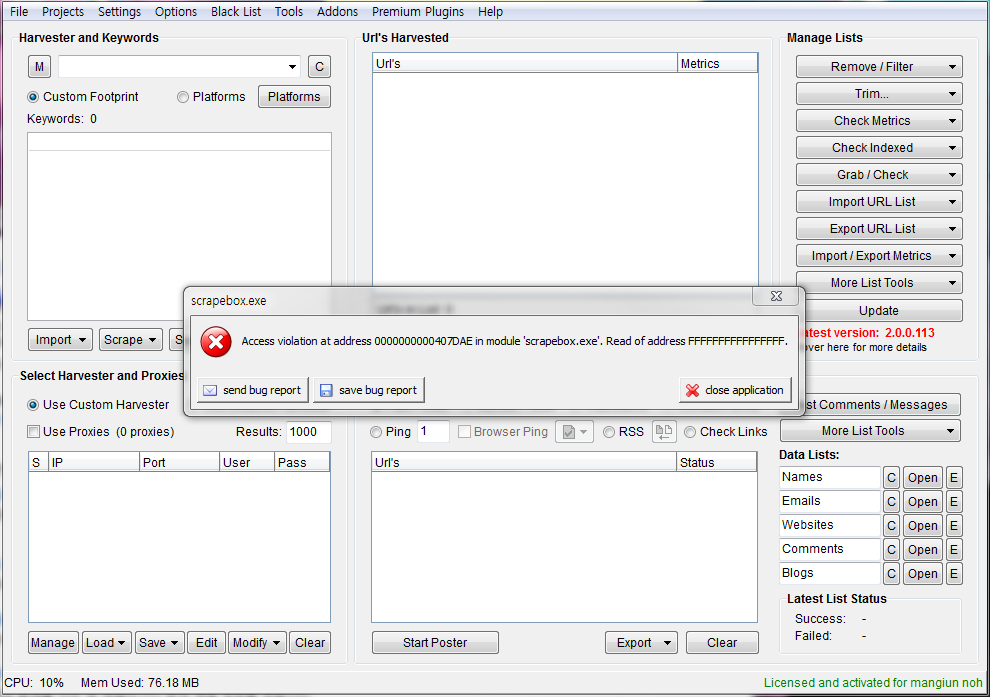
Task: Open the Options menu
Action: 176,11
